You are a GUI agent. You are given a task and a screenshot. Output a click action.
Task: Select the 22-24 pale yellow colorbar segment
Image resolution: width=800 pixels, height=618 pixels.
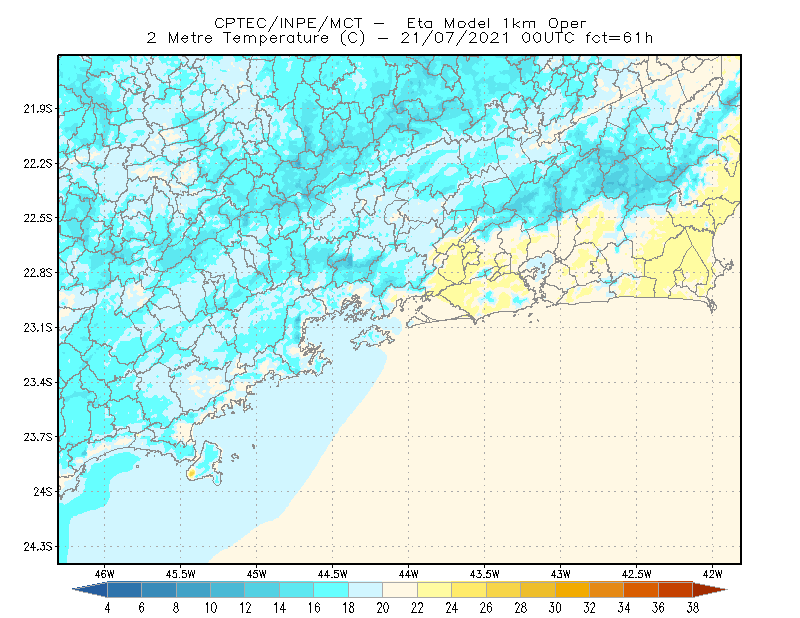(x=435, y=590)
